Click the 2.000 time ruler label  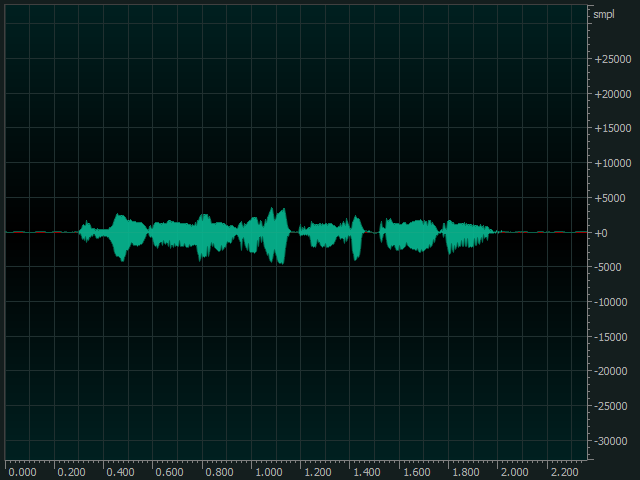point(515,473)
